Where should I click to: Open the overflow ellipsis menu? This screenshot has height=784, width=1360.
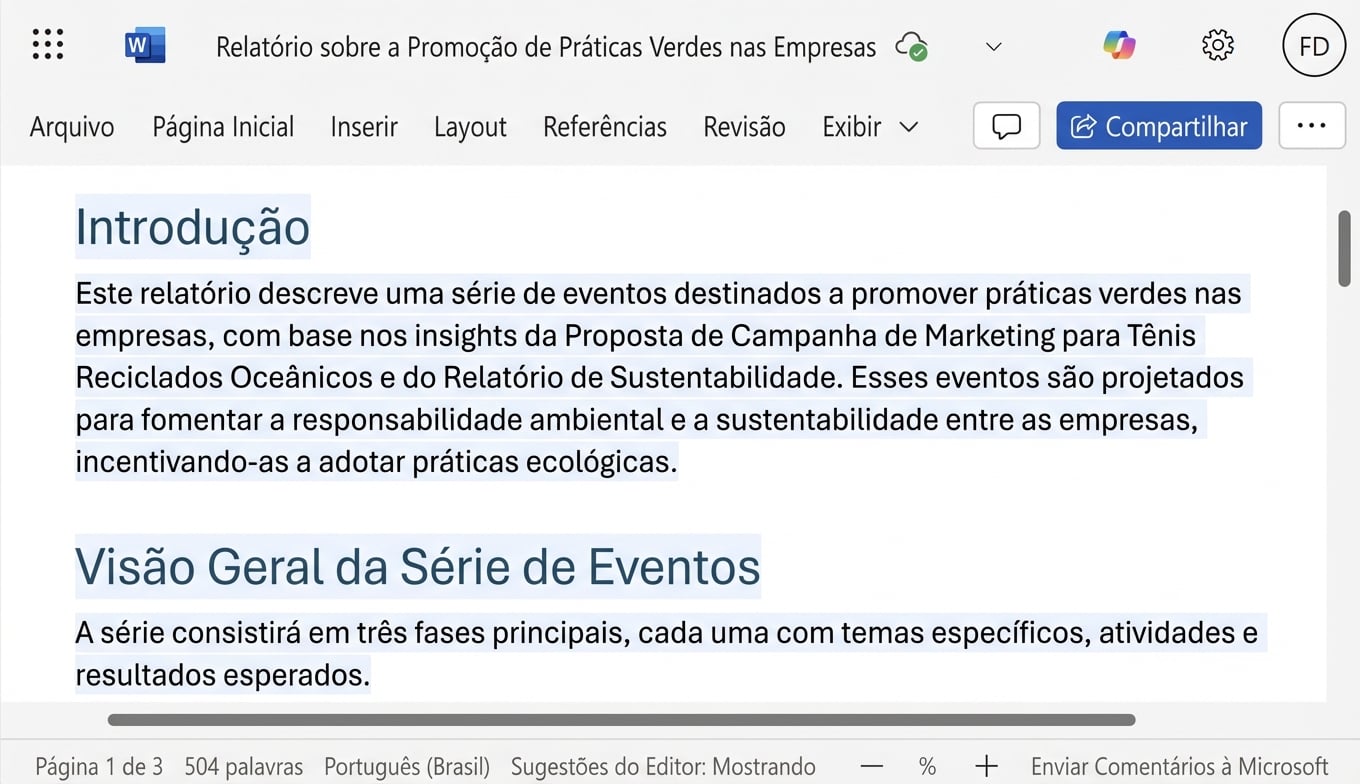point(1312,125)
